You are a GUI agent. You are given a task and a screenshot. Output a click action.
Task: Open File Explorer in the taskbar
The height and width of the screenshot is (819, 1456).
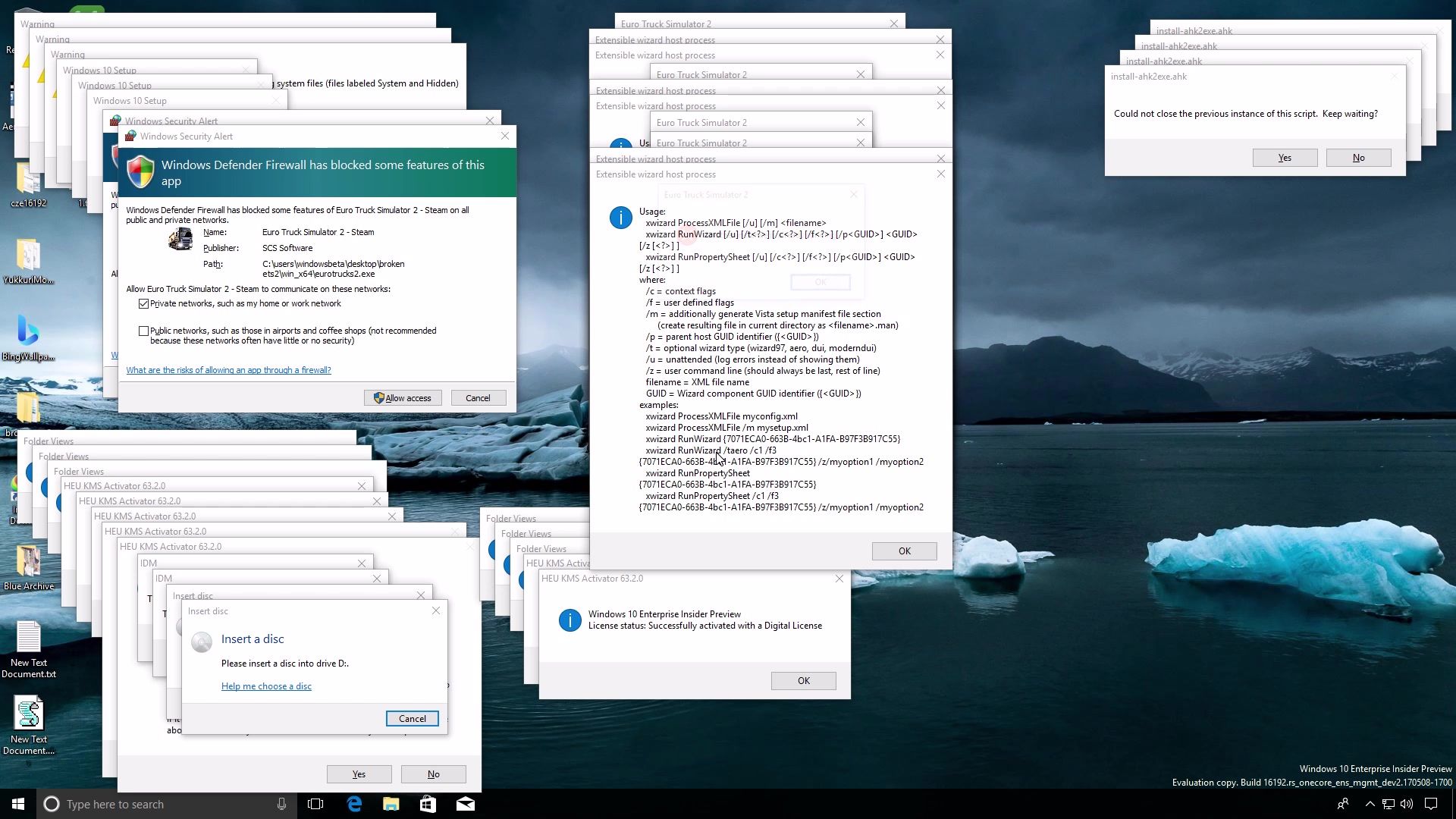click(x=391, y=804)
